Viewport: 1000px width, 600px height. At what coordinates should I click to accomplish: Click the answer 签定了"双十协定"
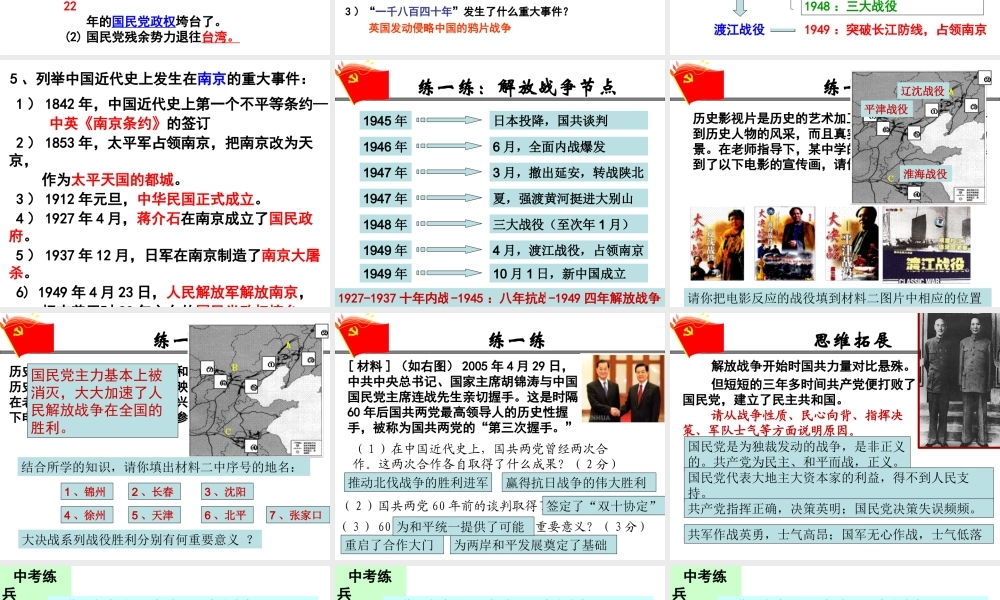tap(603, 506)
